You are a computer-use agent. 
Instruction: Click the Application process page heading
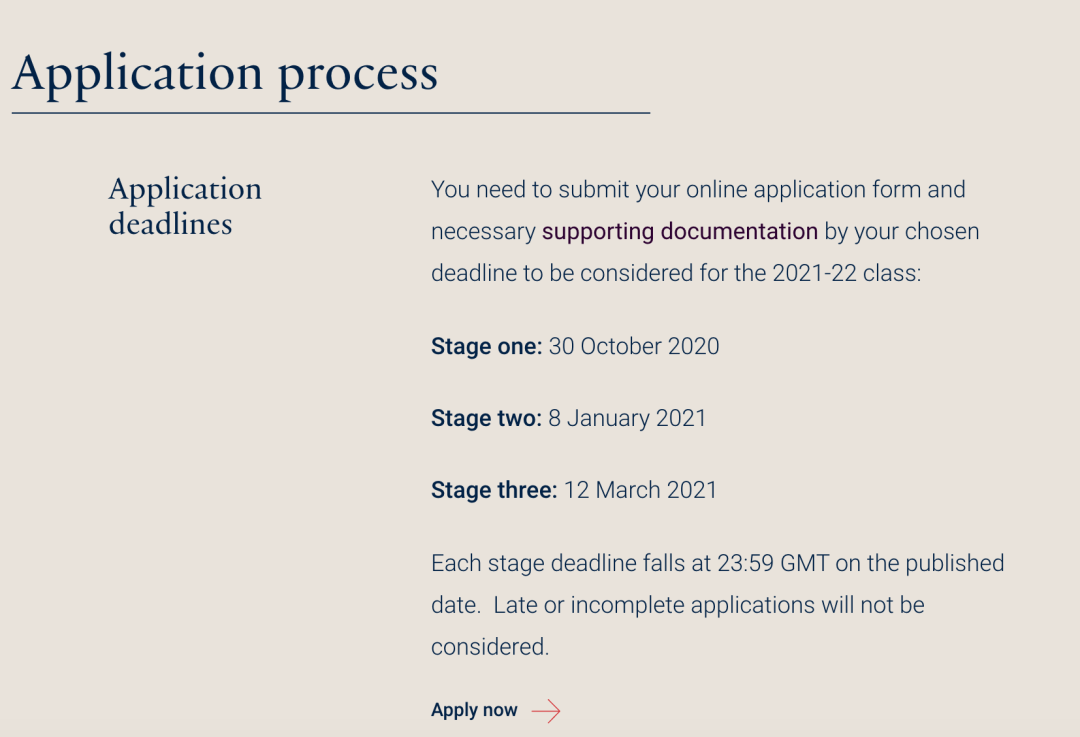(225, 74)
